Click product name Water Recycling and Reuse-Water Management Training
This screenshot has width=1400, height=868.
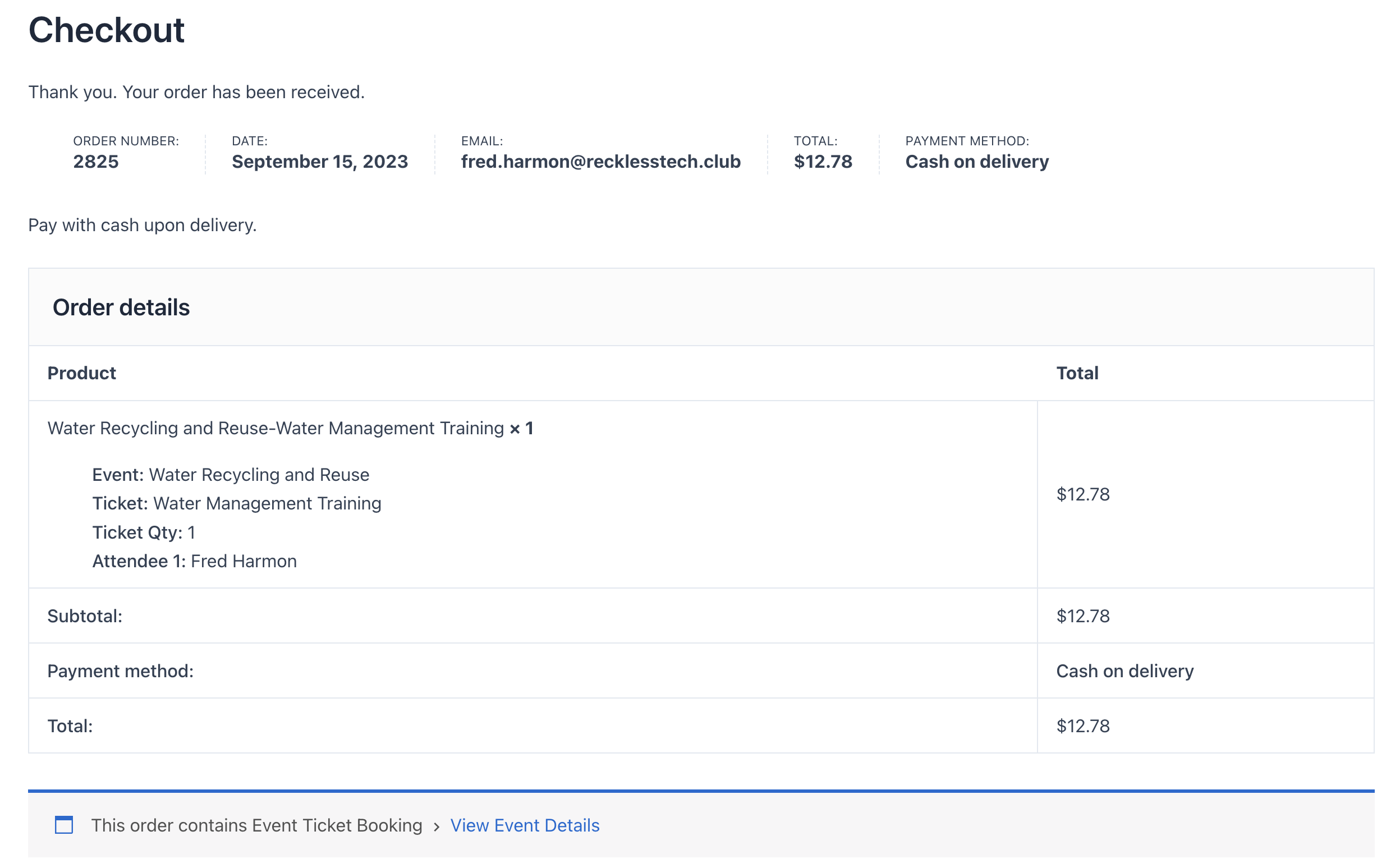click(276, 428)
